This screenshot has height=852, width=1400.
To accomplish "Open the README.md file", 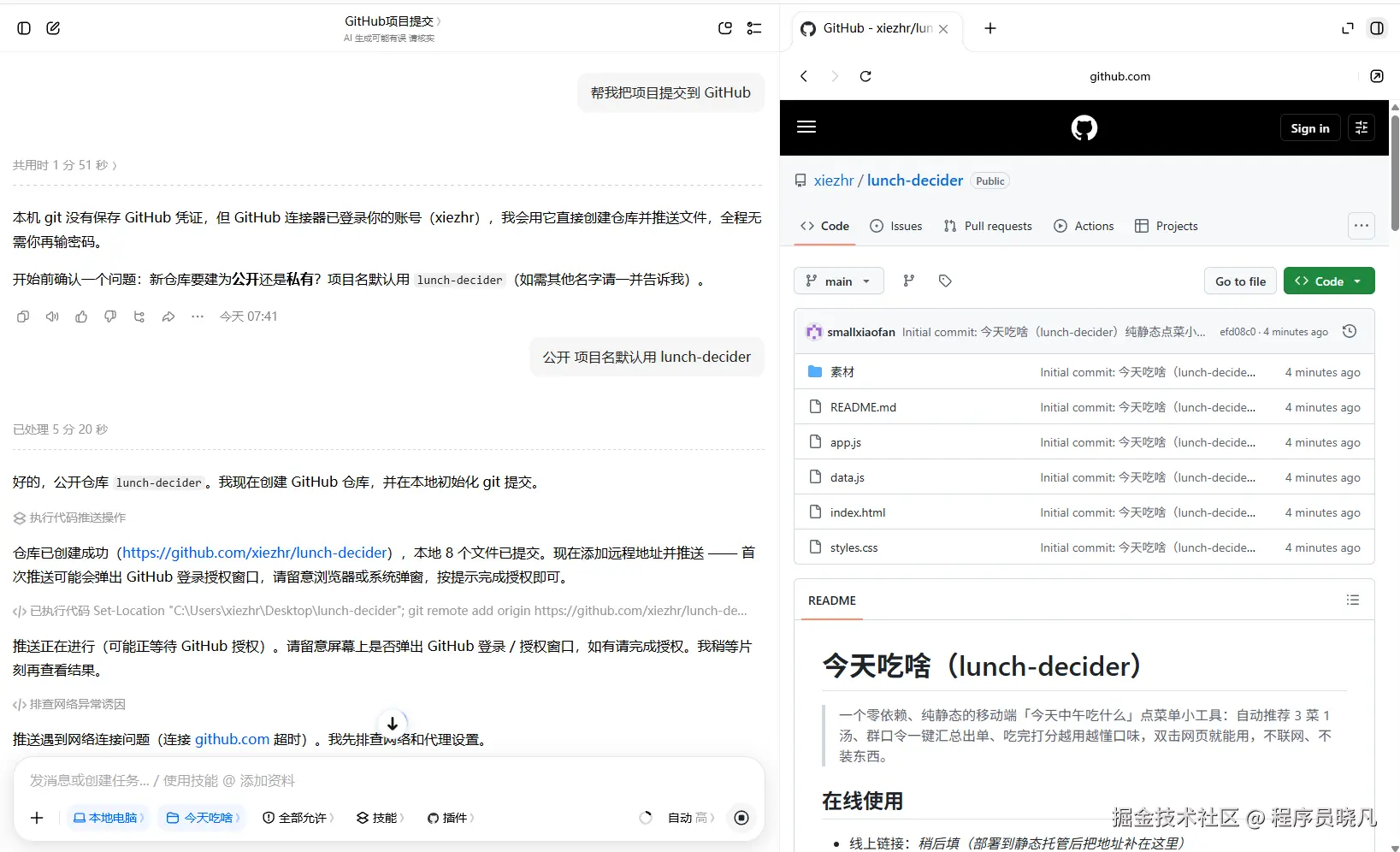I will click(x=863, y=407).
